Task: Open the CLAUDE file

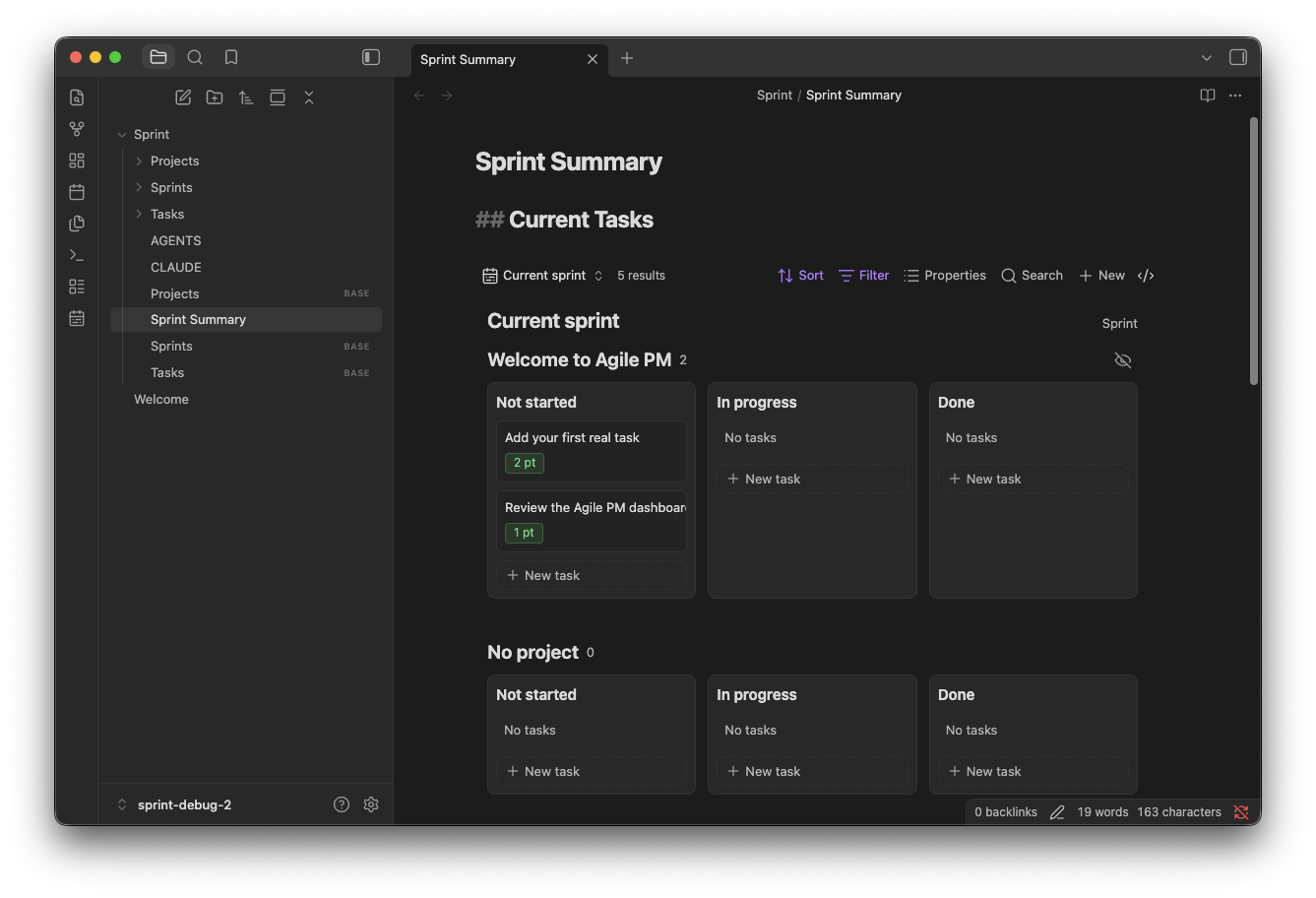Action: (x=246, y=267)
